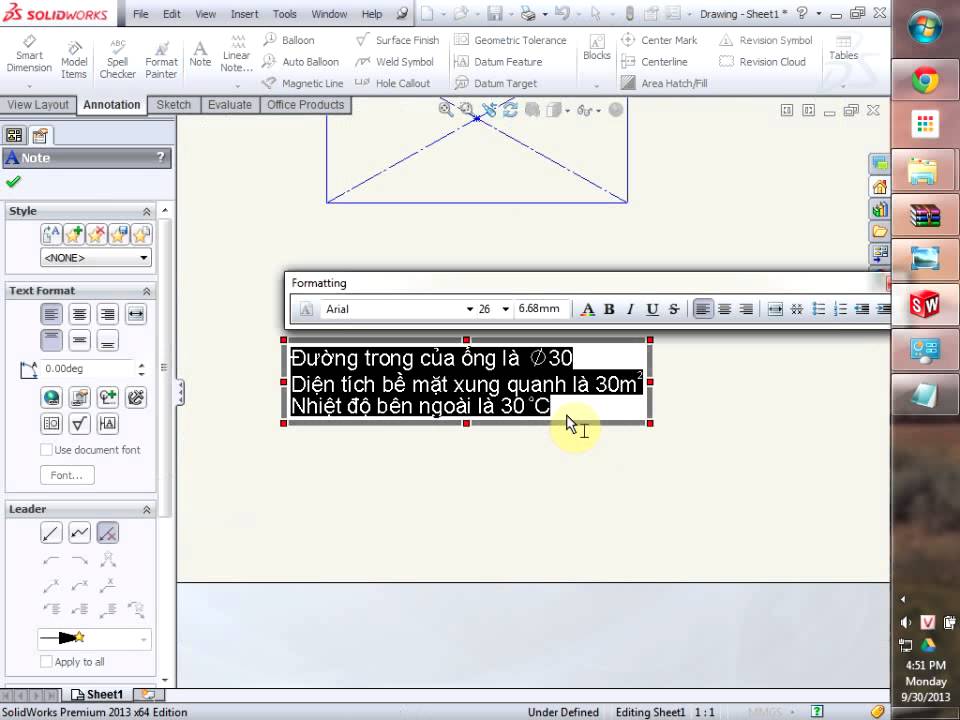Check the Apply to all option
The width and height of the screenshot is (960, 720).
point(46,662)
